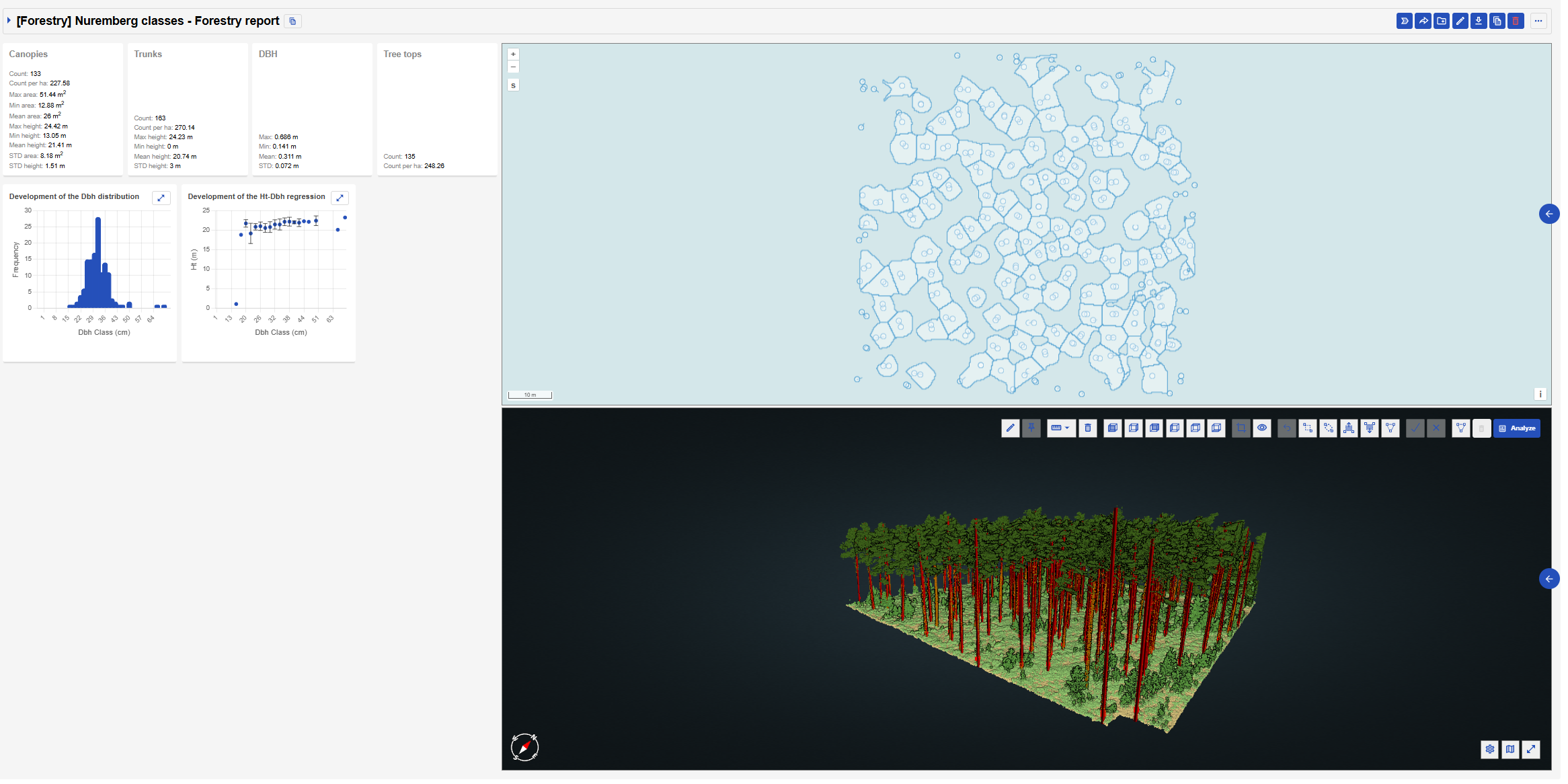Click the share arrow icon in report header
The height and width of the screenshot is (784, 1568).
pyautogui.click(x=1423, y=21)
